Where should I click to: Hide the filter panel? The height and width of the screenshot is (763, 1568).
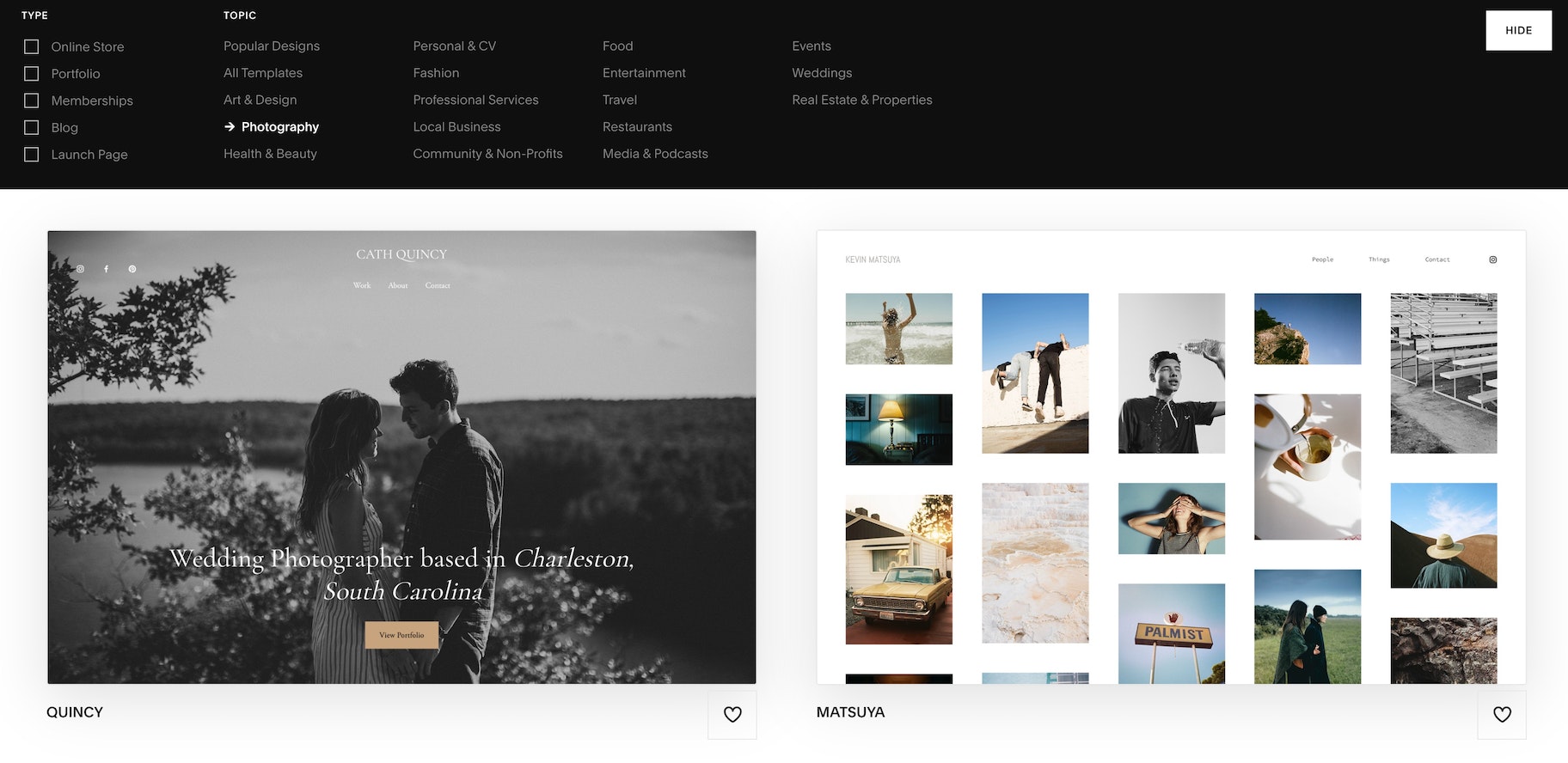tap(1518, 30)
